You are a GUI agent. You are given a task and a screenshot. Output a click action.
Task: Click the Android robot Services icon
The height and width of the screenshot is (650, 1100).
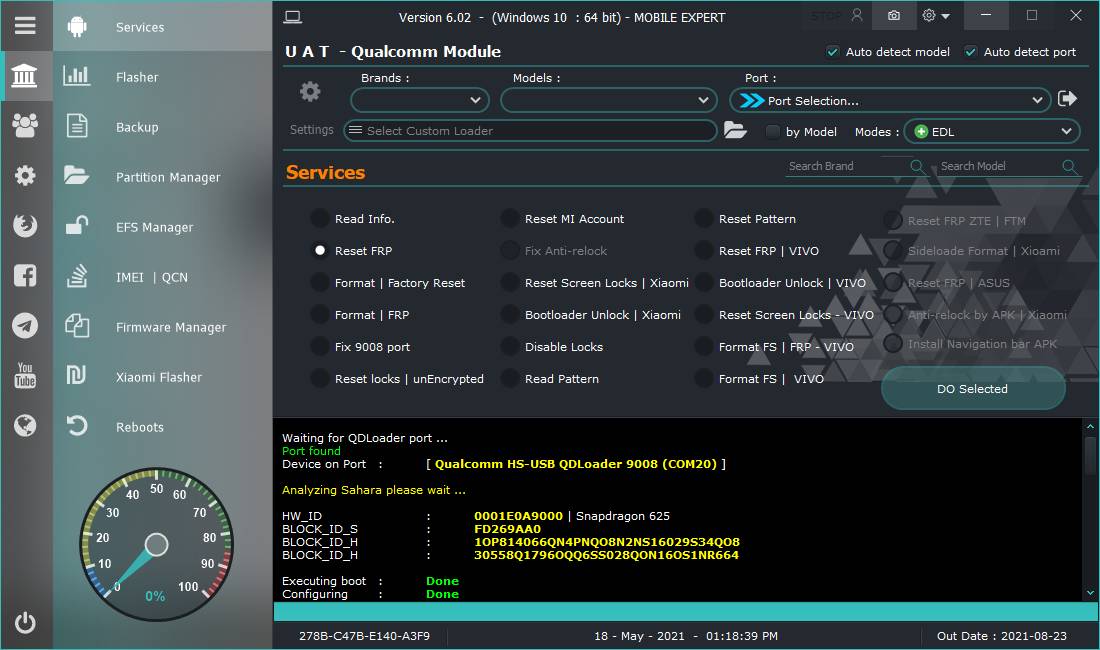point(76,27)
